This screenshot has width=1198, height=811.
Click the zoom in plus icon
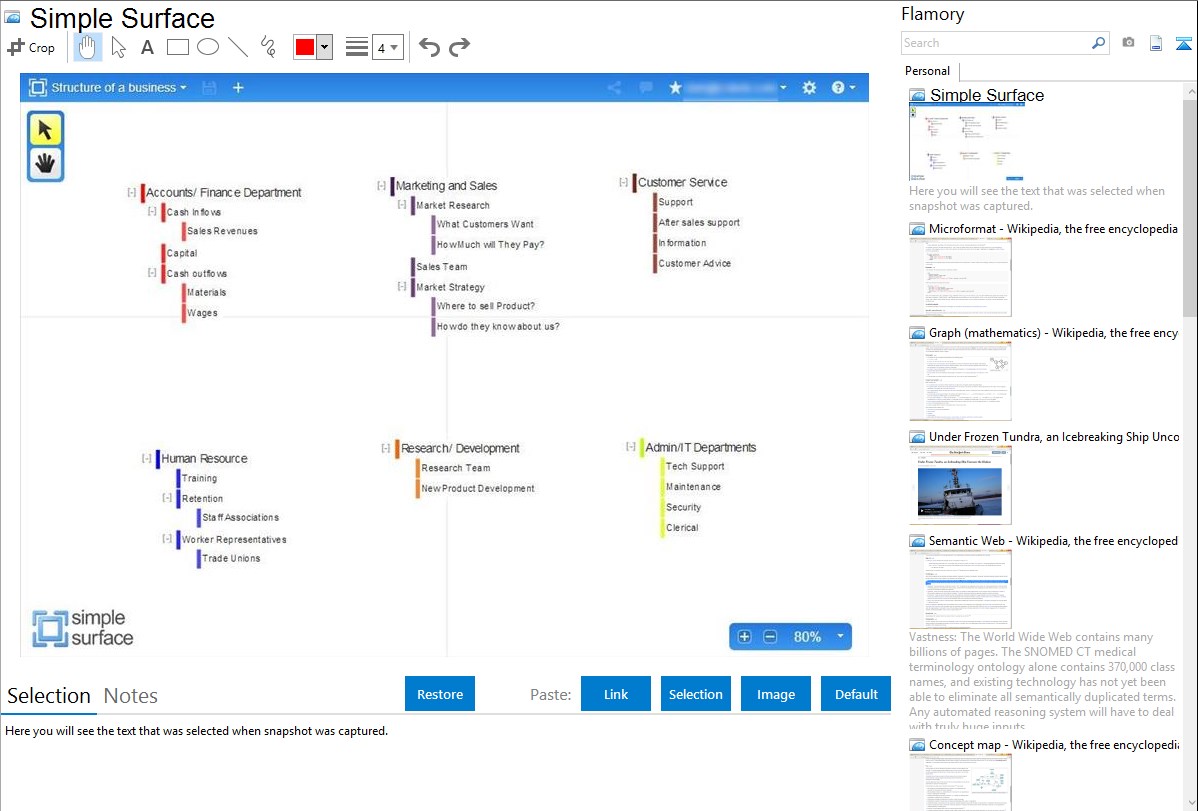pyautogui.click(x=744, y=637)
